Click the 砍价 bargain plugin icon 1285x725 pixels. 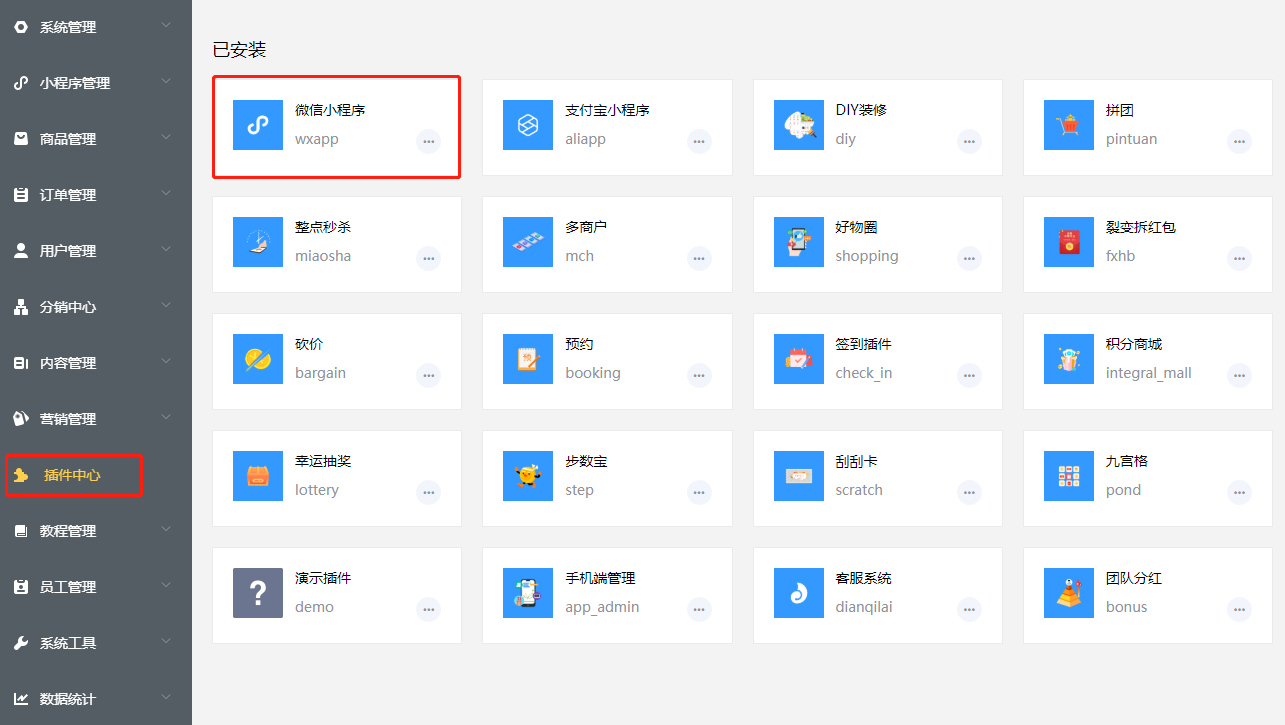(258, 359)
